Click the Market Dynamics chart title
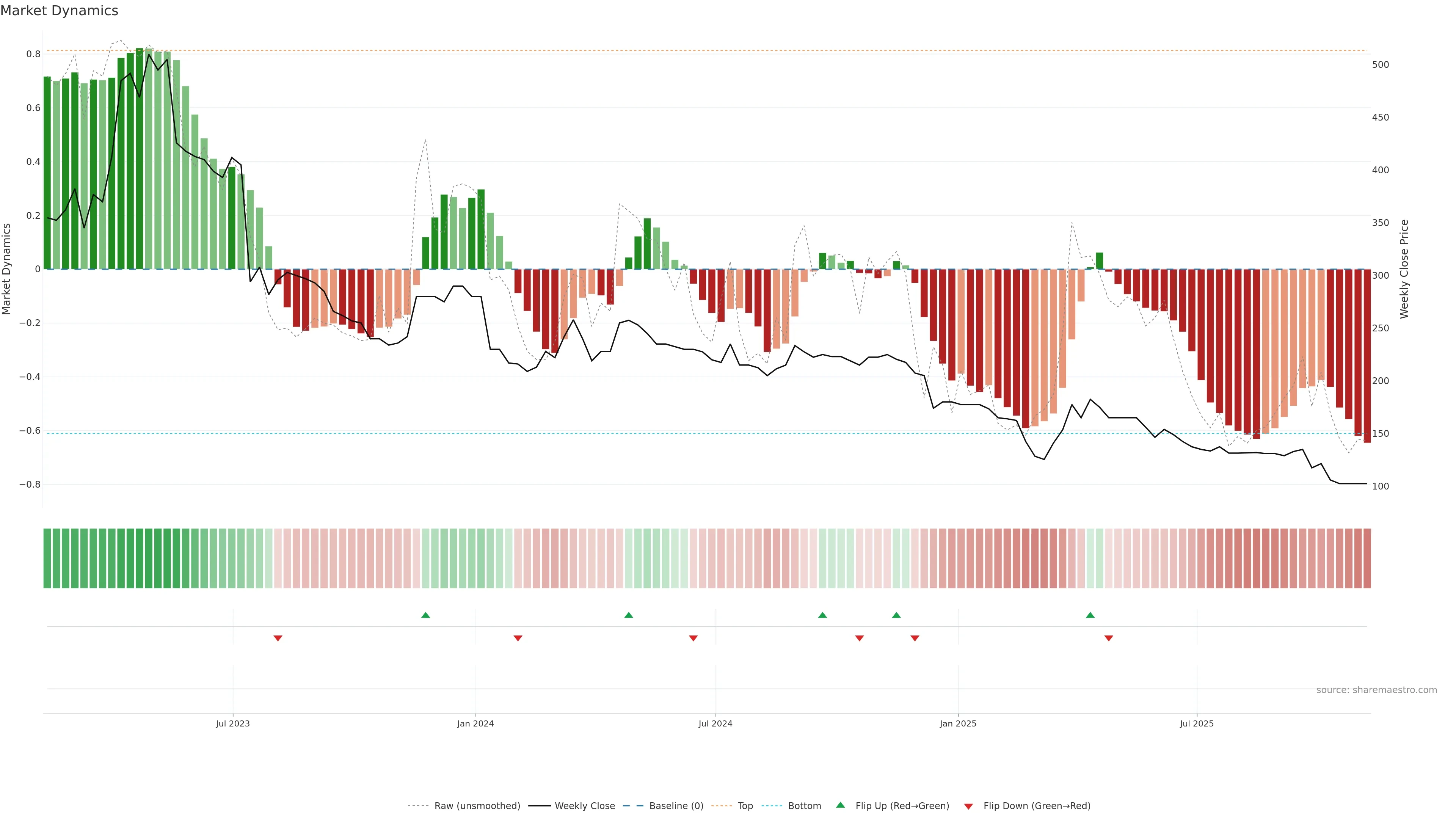Screen dimensions: 1456x819 click(60, 11)
